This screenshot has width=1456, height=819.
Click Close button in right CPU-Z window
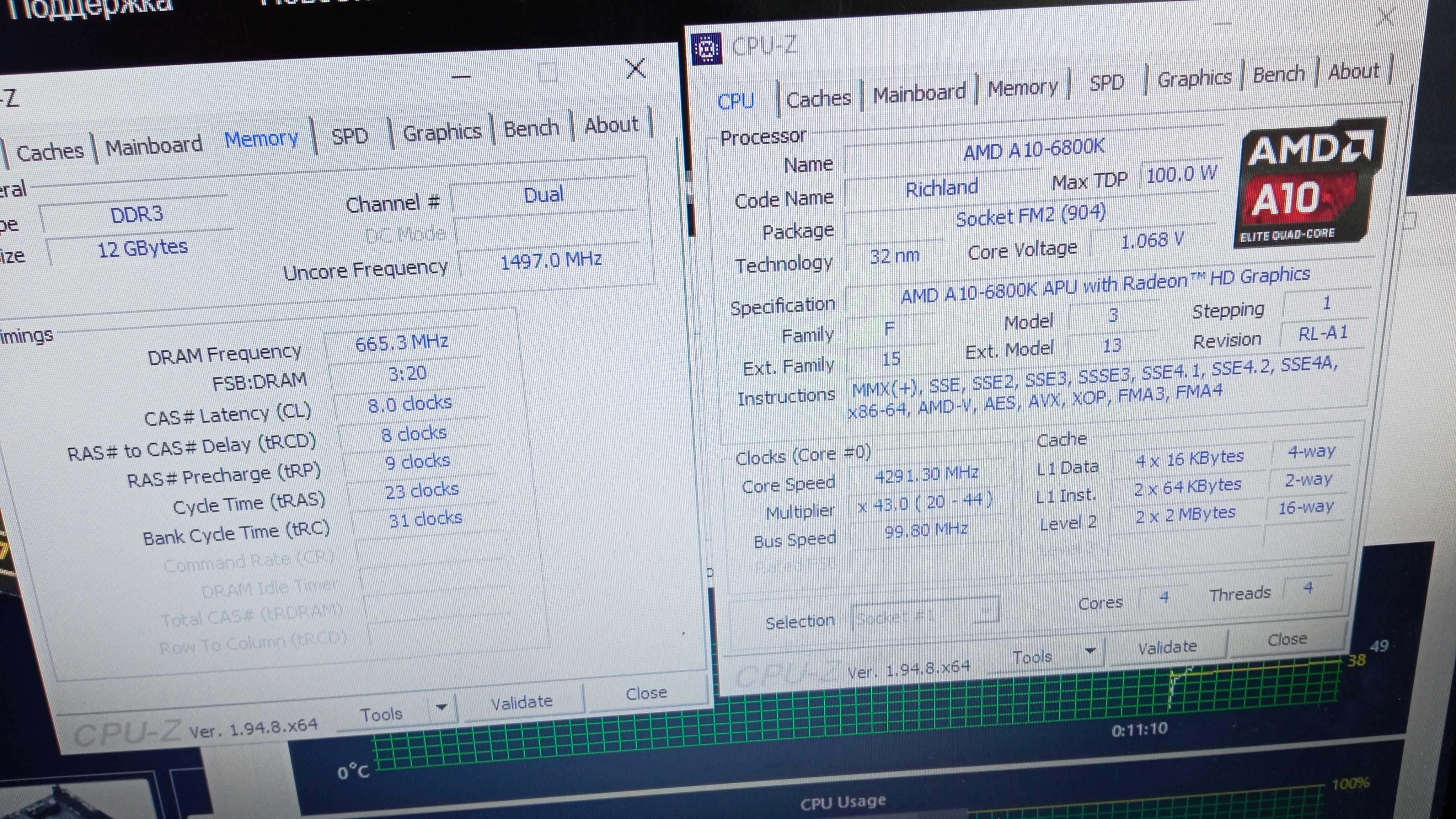[x=1287, y=640]
